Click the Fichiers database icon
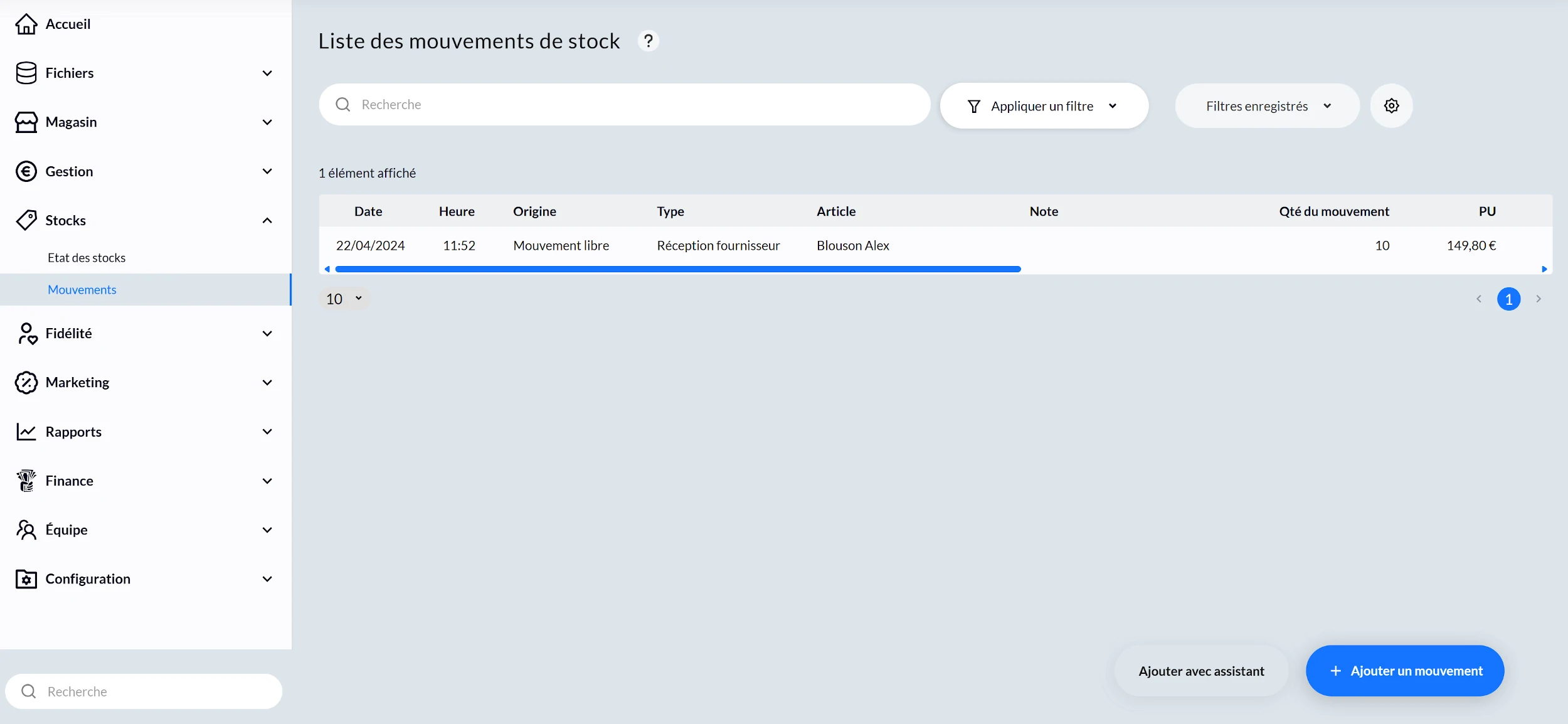 (26, 73)
